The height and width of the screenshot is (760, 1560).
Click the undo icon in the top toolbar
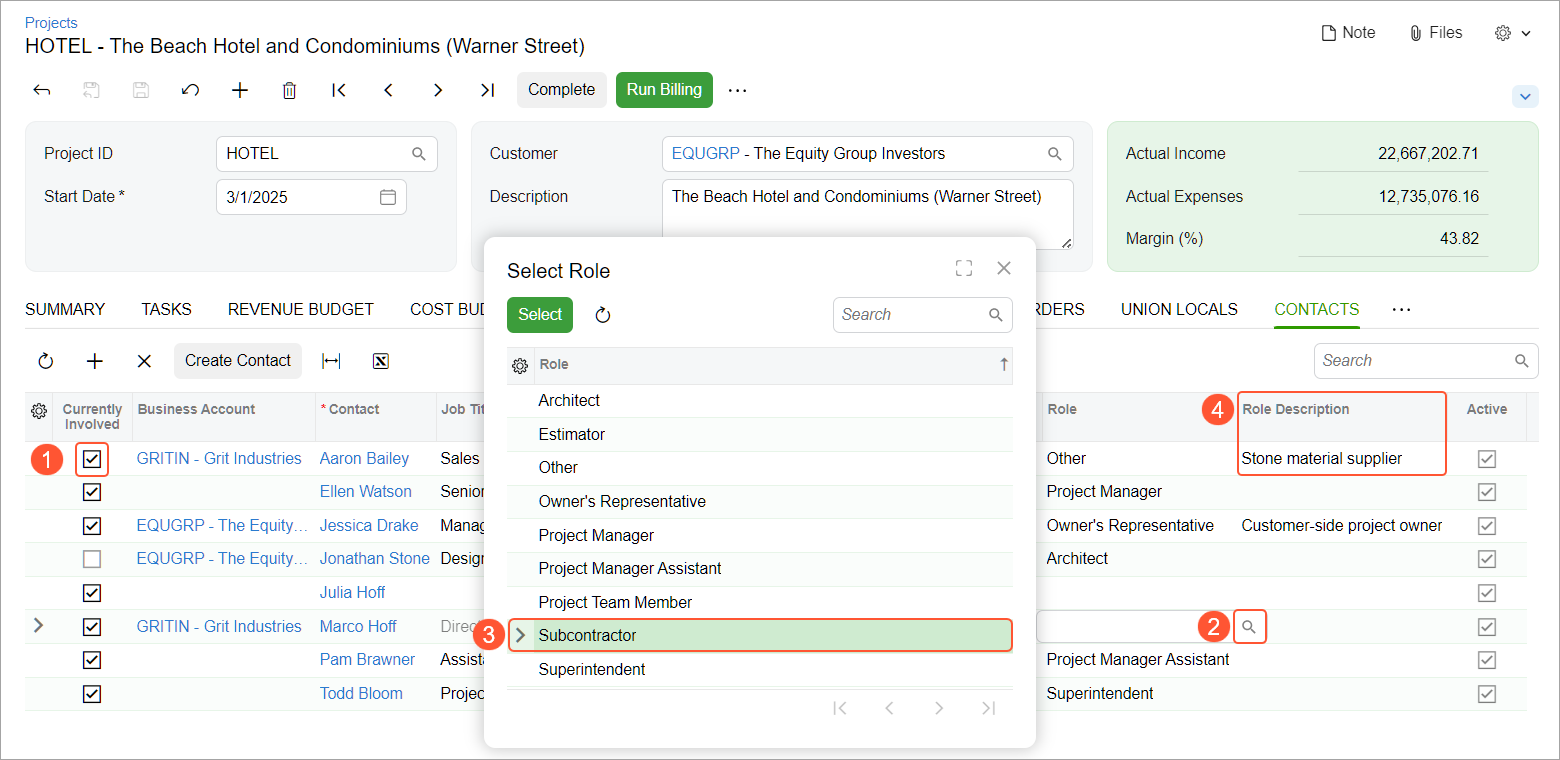(190, 90)
